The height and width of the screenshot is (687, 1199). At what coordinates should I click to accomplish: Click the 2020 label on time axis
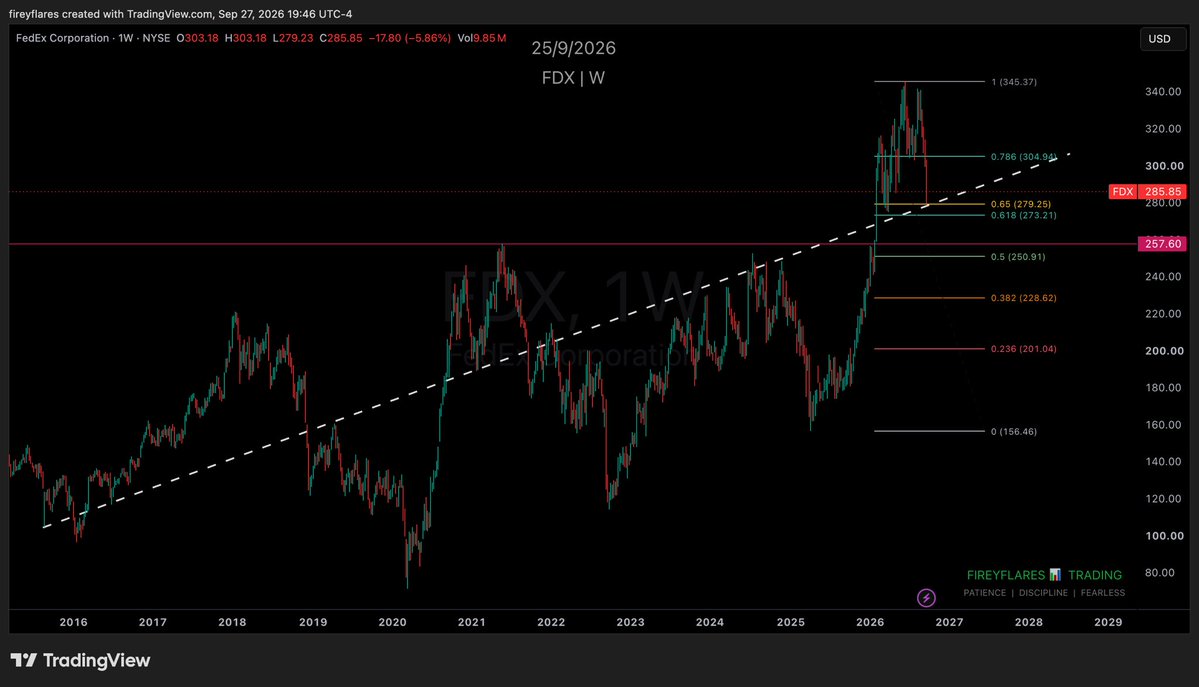click(x=392, y=622)
